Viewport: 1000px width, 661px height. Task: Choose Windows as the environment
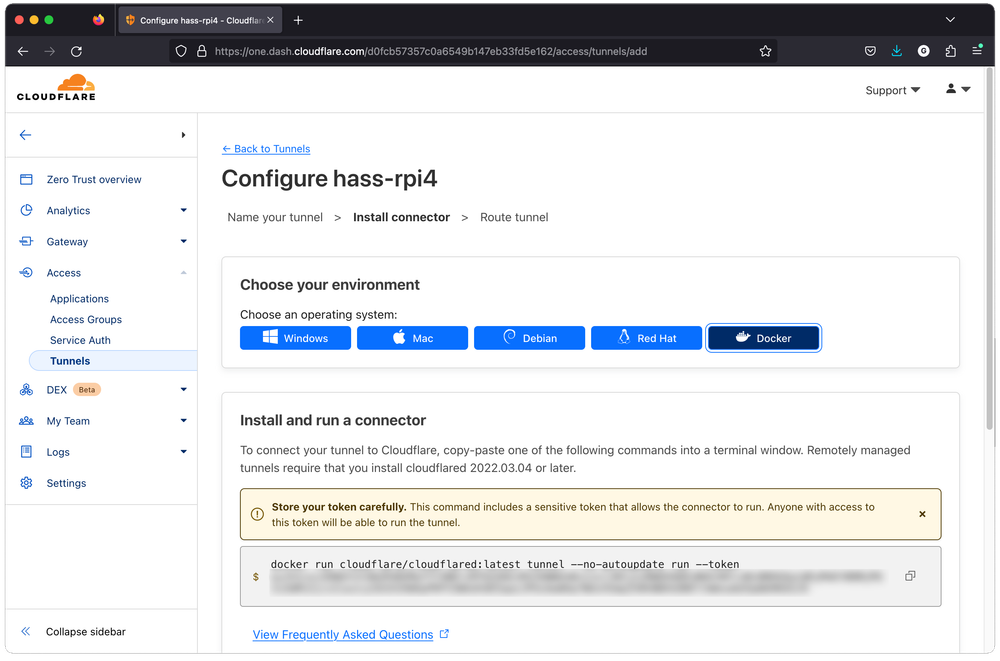(x=295, y=338)
